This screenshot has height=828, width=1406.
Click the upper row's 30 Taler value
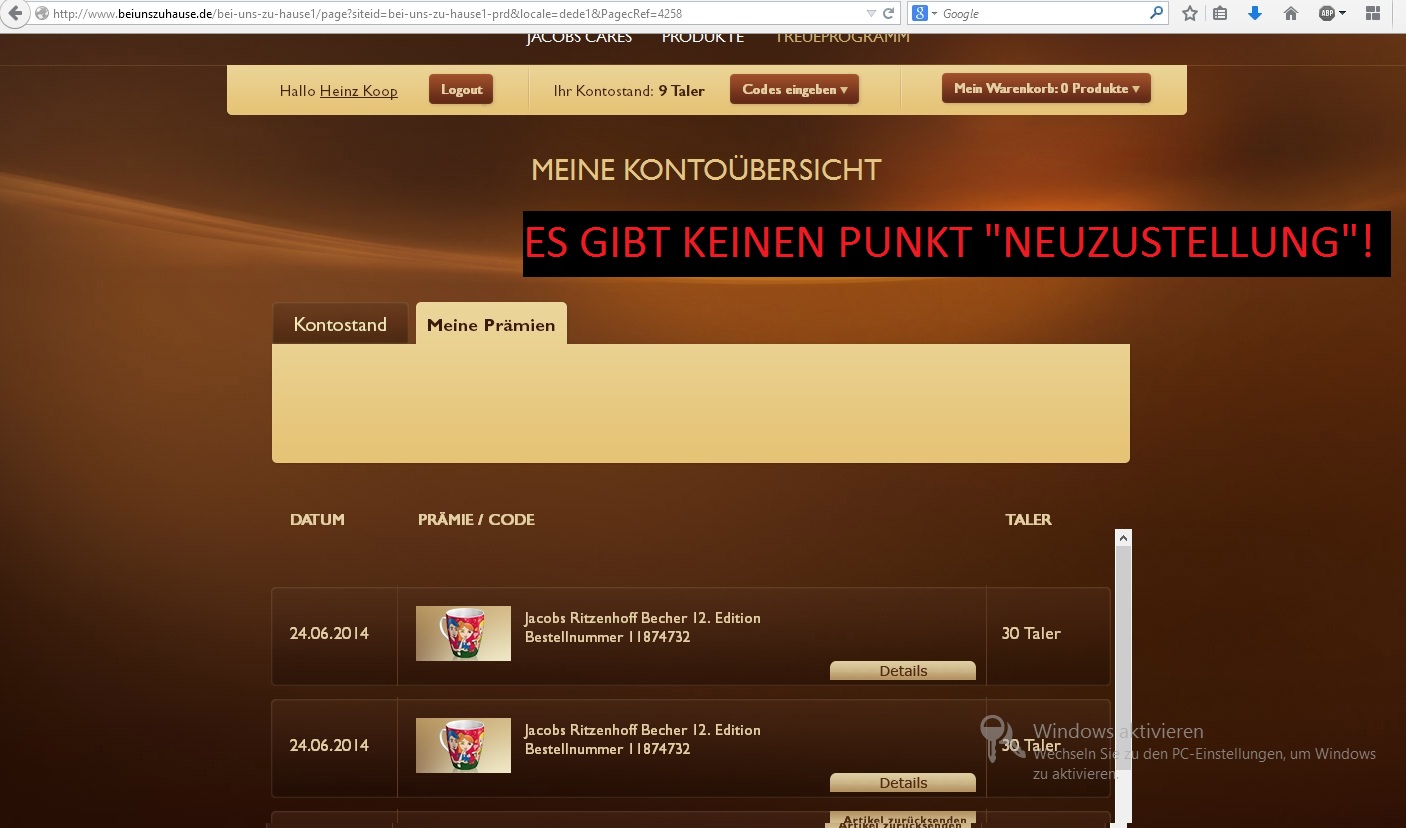(x=1031, y=634)
